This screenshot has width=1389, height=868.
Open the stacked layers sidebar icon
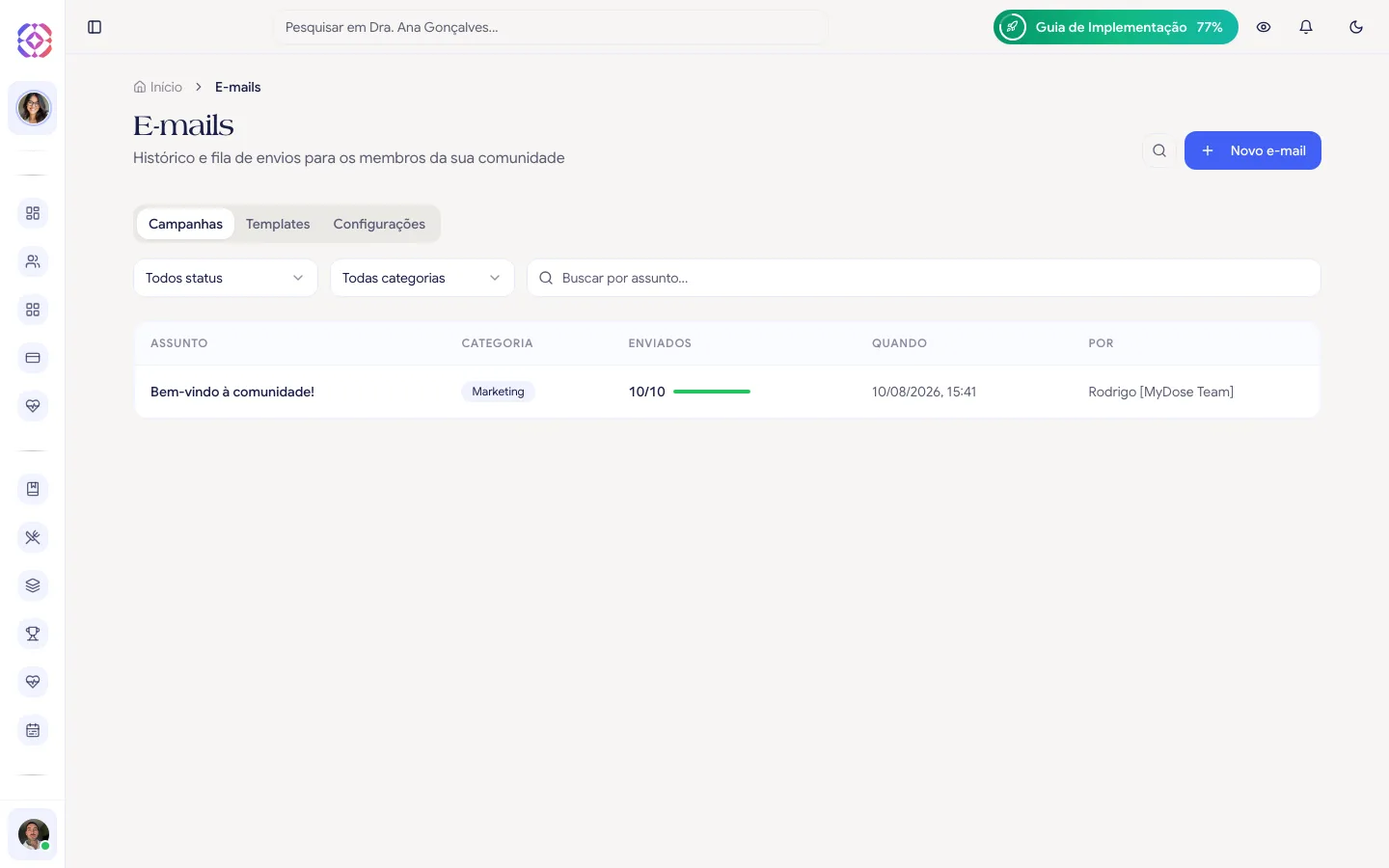[33, 585]
